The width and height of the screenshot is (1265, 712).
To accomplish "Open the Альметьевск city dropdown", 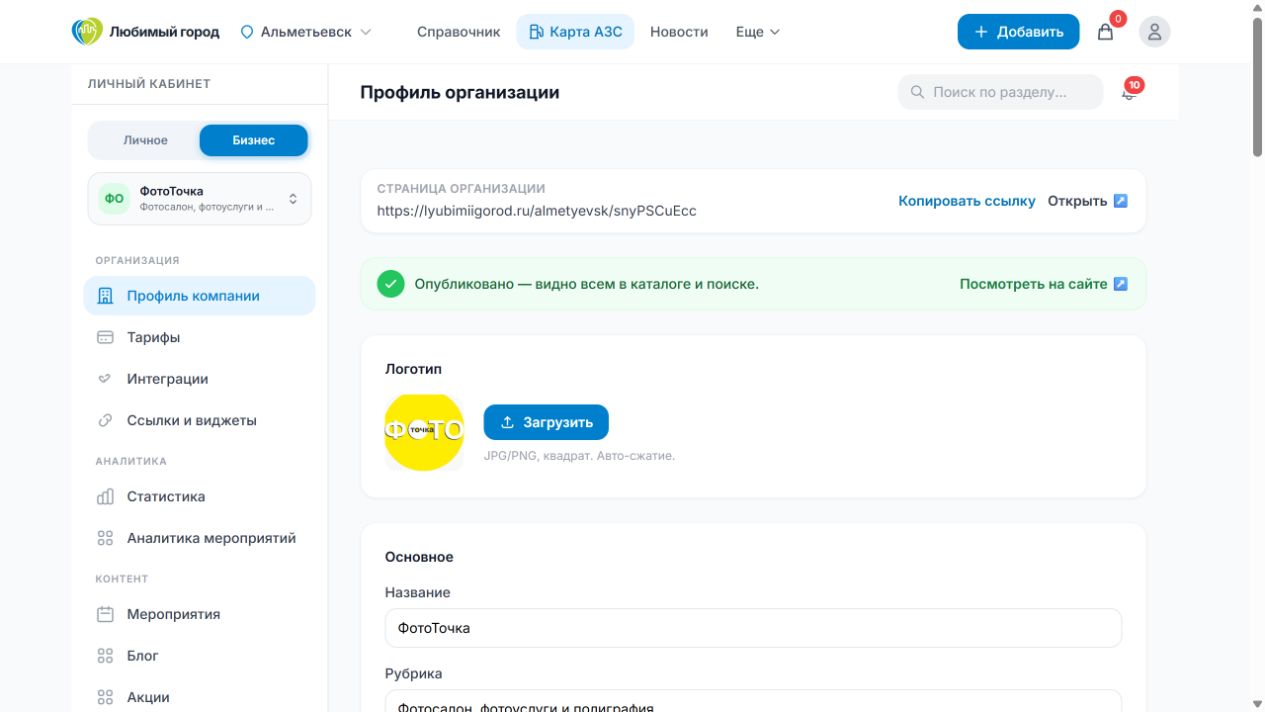I will [x=306, y=32].
